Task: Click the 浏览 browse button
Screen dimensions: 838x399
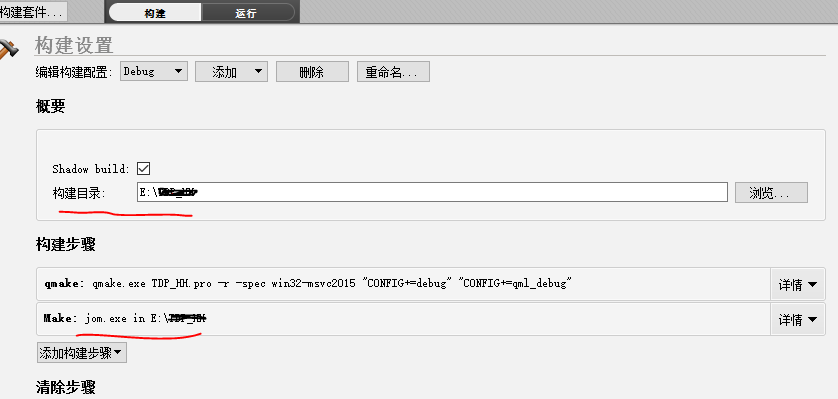Action: click(771, 193)
